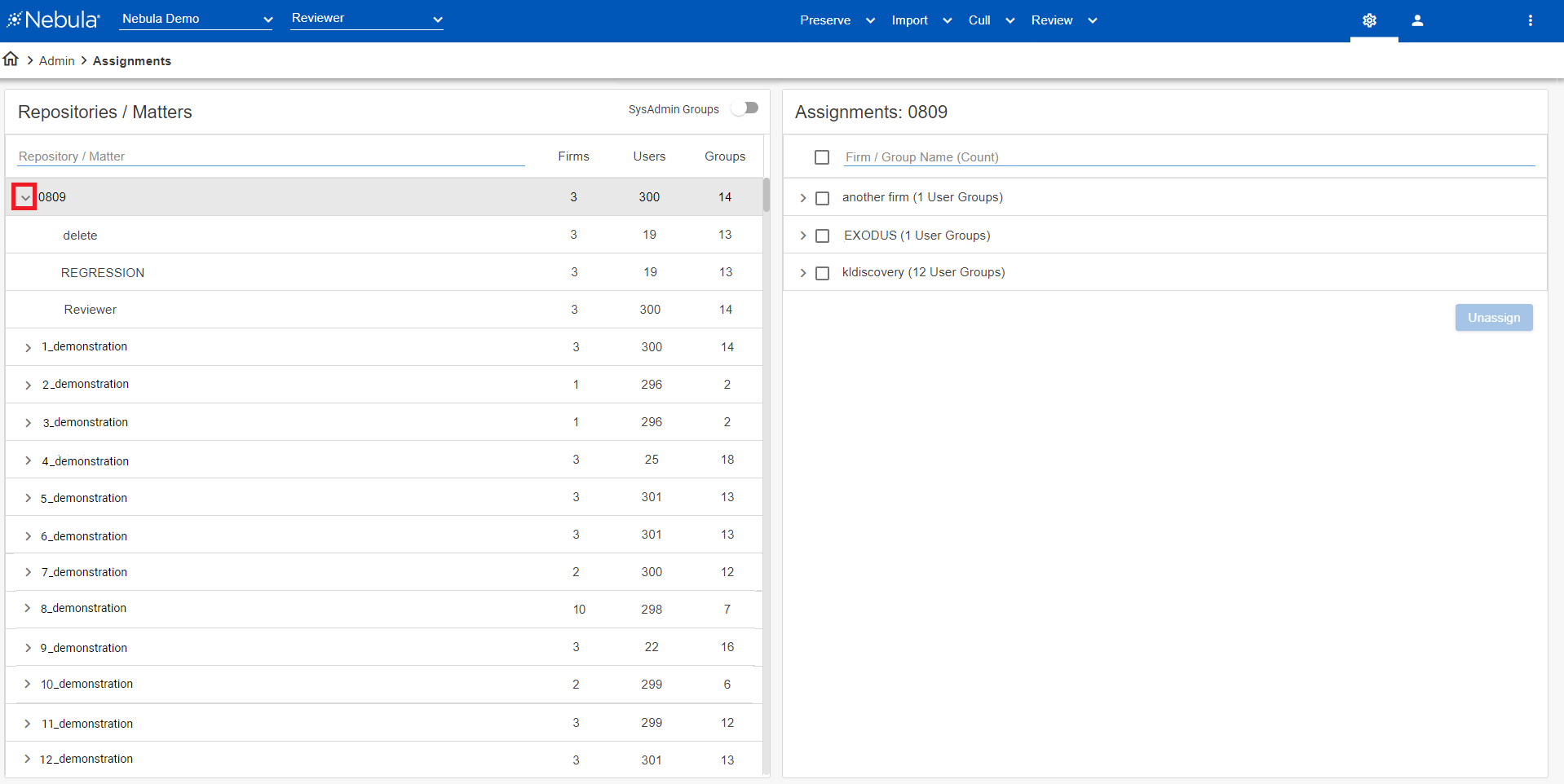1564x784 pixels.
Task: Select the Reviewer matter row
Action: [90, 310]
